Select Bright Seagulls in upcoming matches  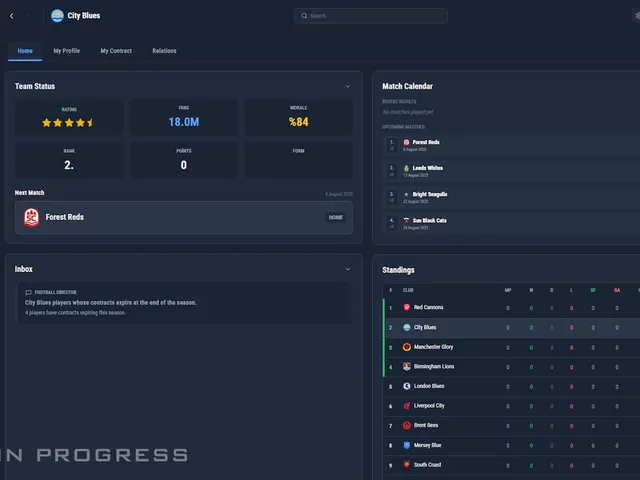pyautogui.click(x=430, y=194)
